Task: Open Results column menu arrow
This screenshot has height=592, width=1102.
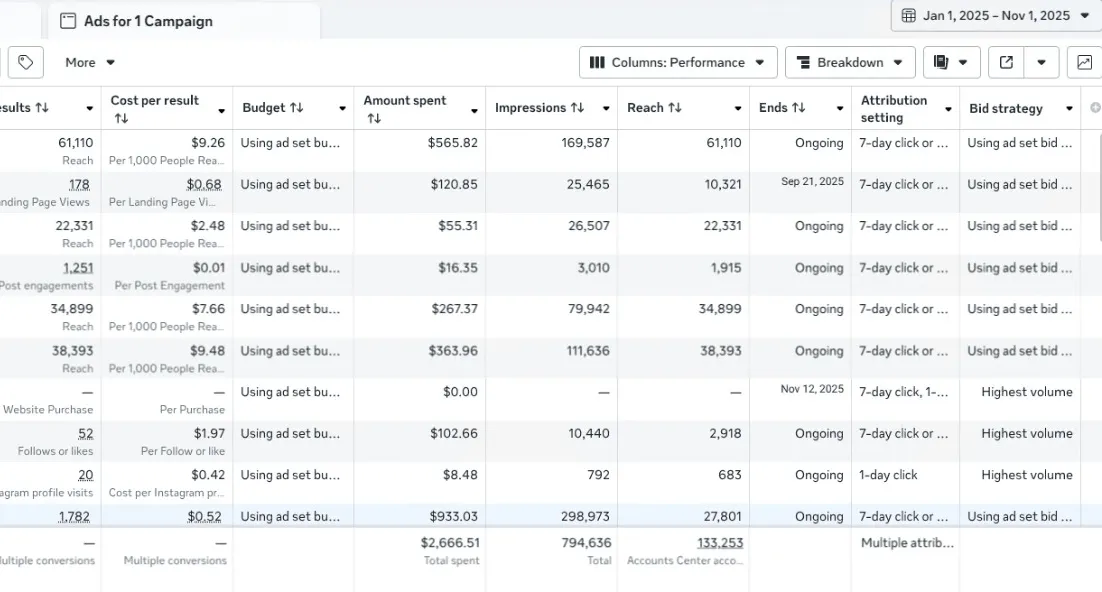Action: [89, 108]
